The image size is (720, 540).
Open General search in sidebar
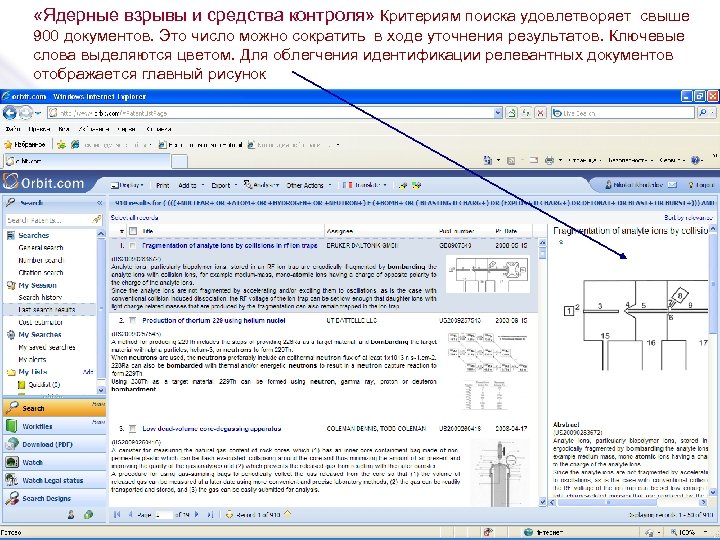pos(41,248)
